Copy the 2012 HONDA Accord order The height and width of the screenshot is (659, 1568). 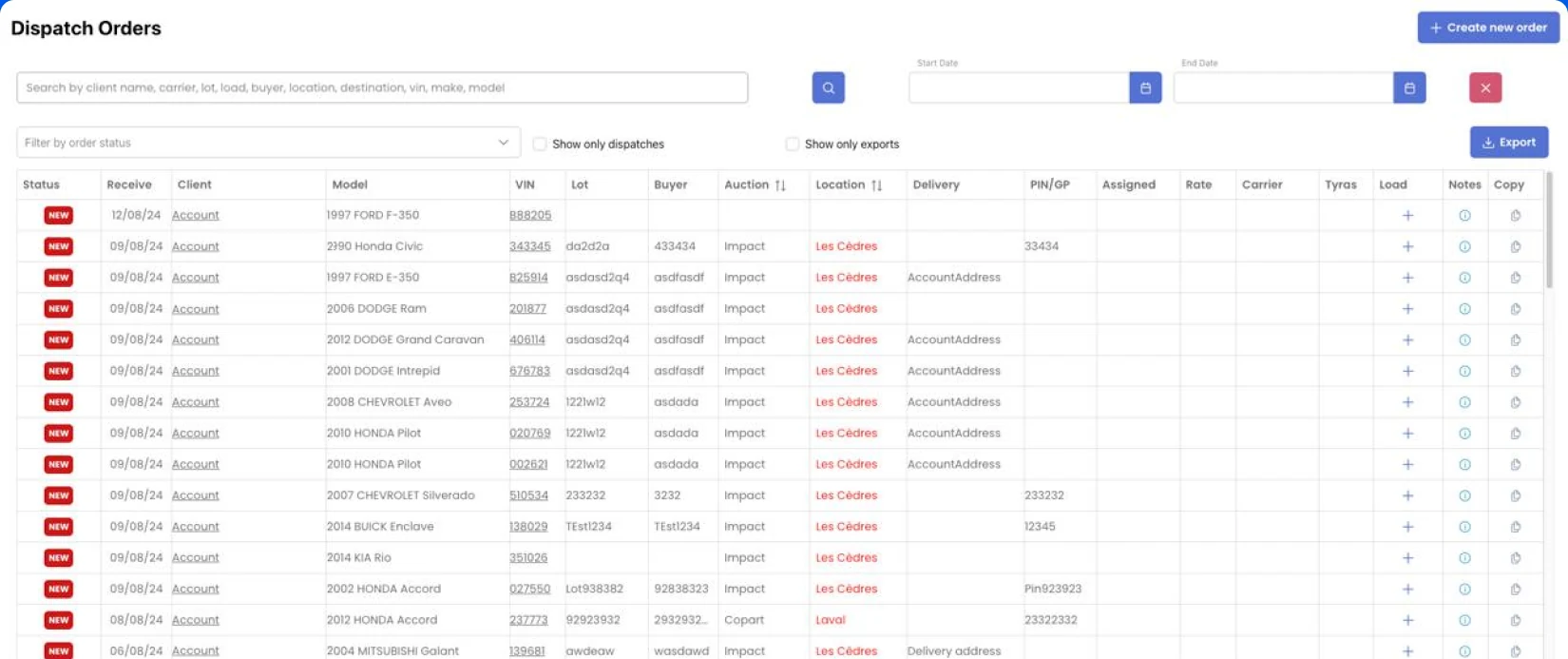tap(1515, 620)
